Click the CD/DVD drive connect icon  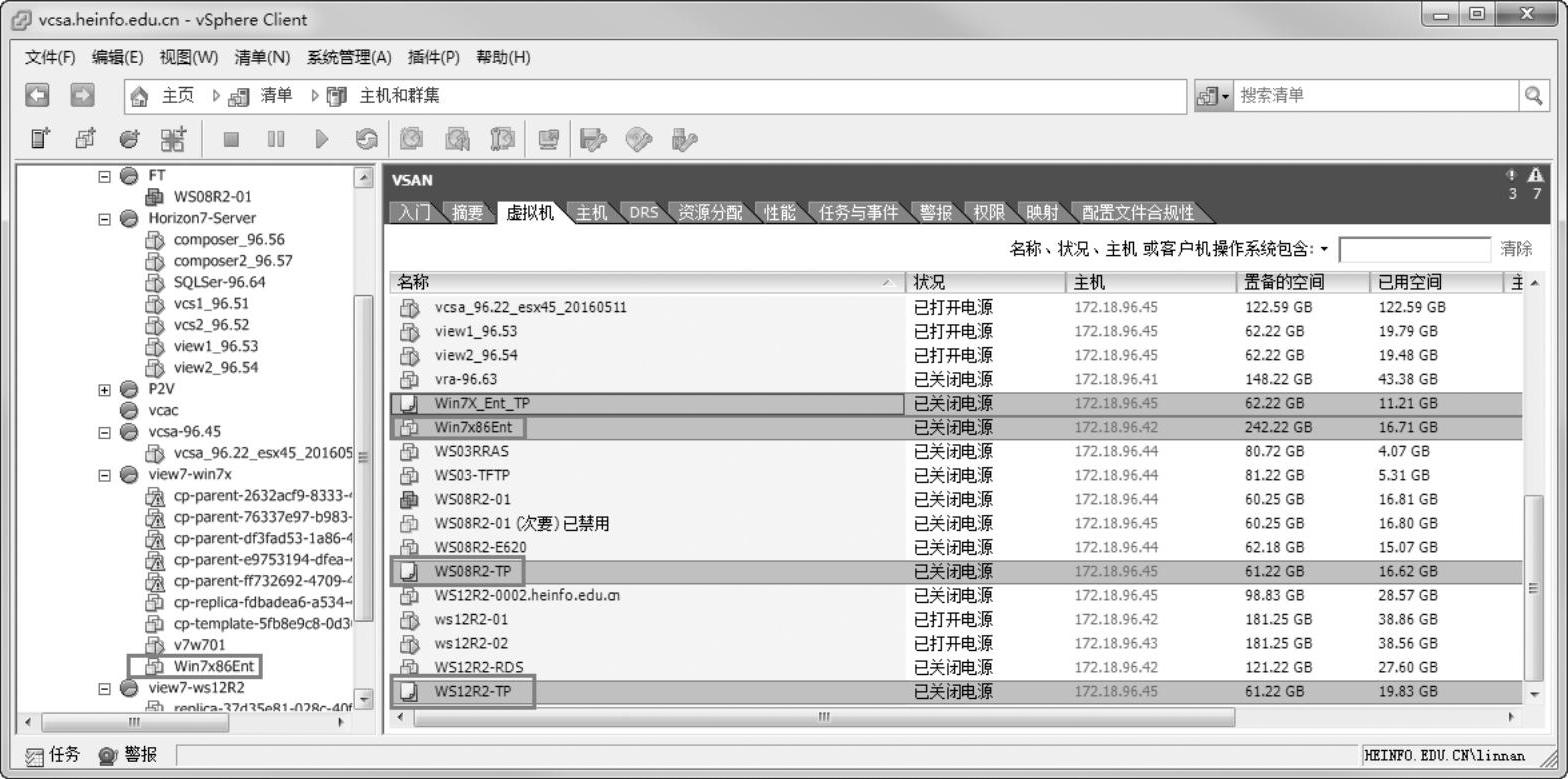[639, 140]
